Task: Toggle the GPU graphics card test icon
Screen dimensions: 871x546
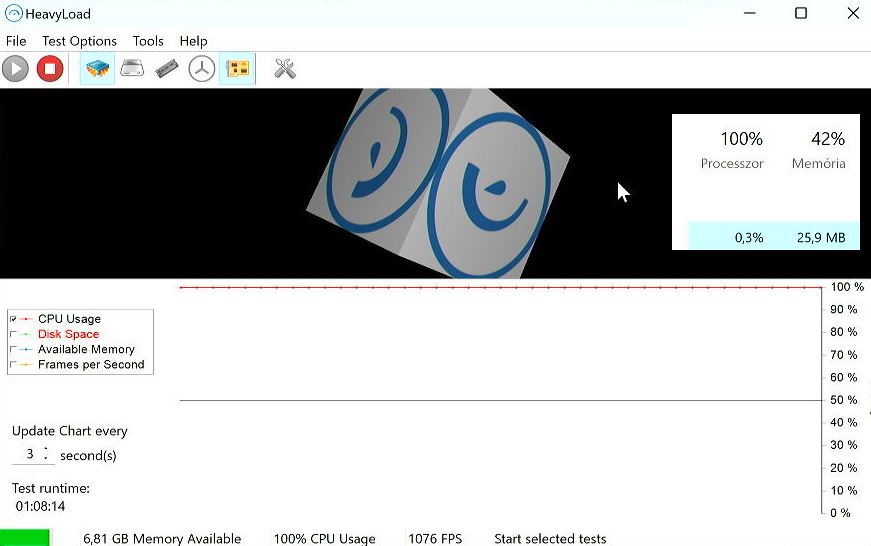Action: point(237,69)
